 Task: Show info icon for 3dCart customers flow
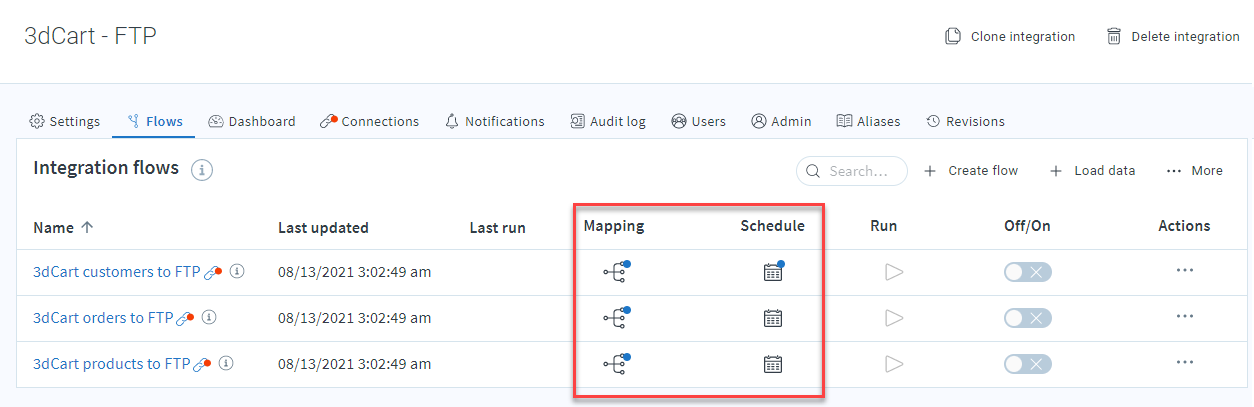[237, 271]
